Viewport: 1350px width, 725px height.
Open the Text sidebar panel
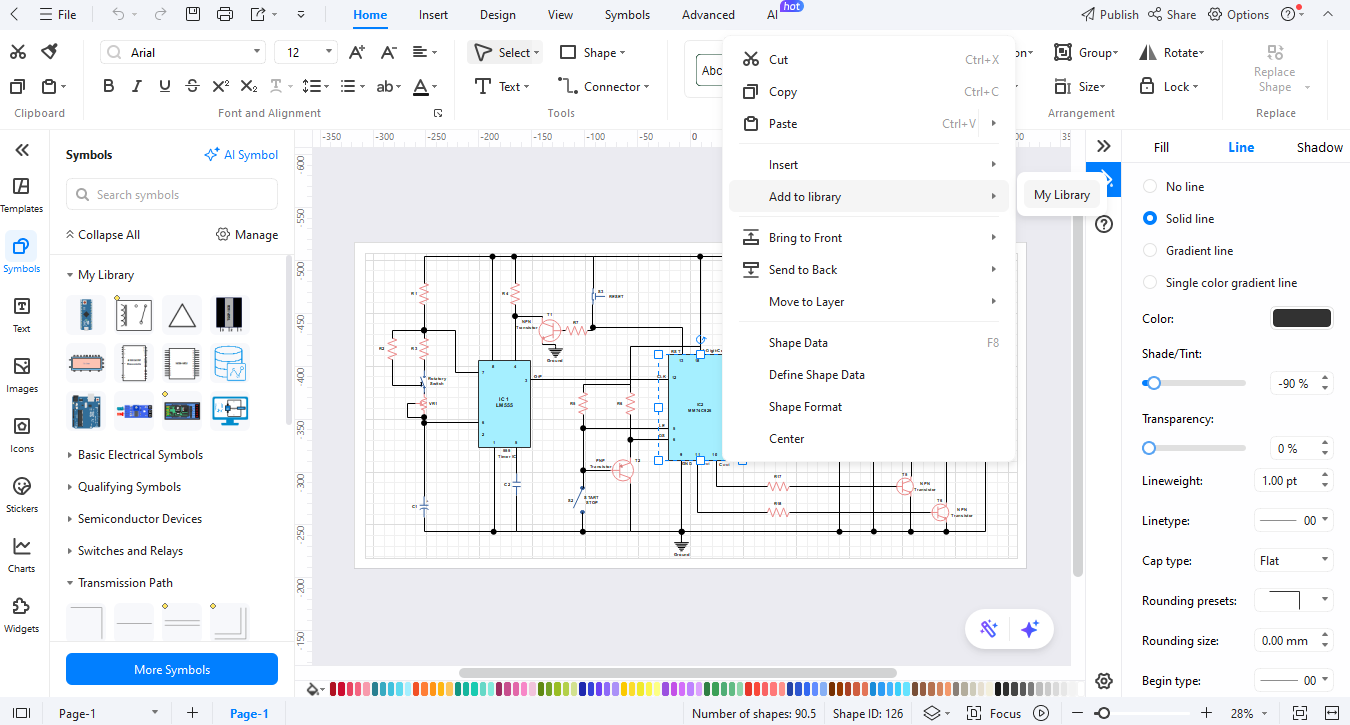21,315
